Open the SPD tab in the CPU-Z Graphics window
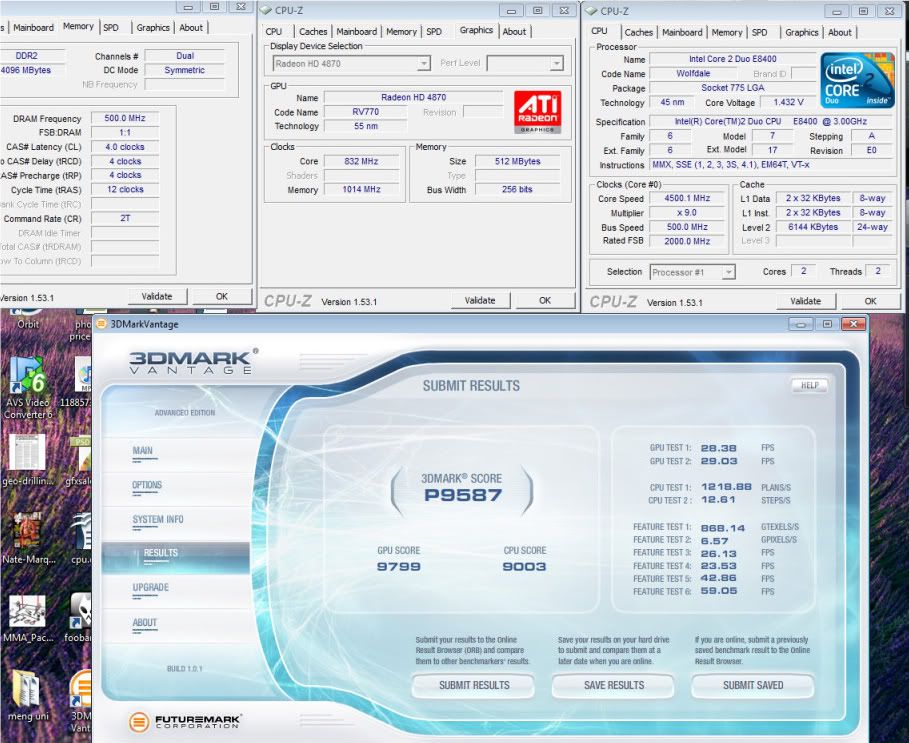This screenshot has height=743, width=909. pyautogui.click(x=434, y=32)
